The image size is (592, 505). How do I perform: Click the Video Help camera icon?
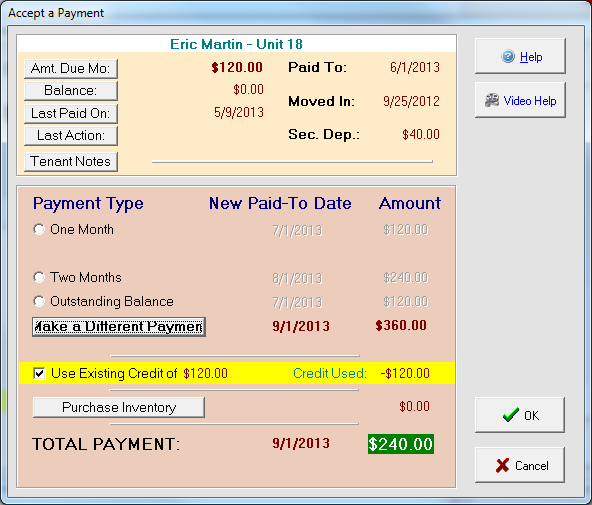pos(492,100)
